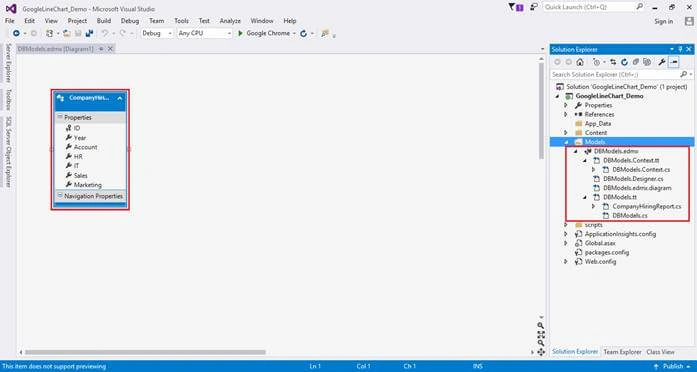Click Refresh icon in Solution Explorer
The height and width of the screenshot is (372, 697).
coord(625,62)
